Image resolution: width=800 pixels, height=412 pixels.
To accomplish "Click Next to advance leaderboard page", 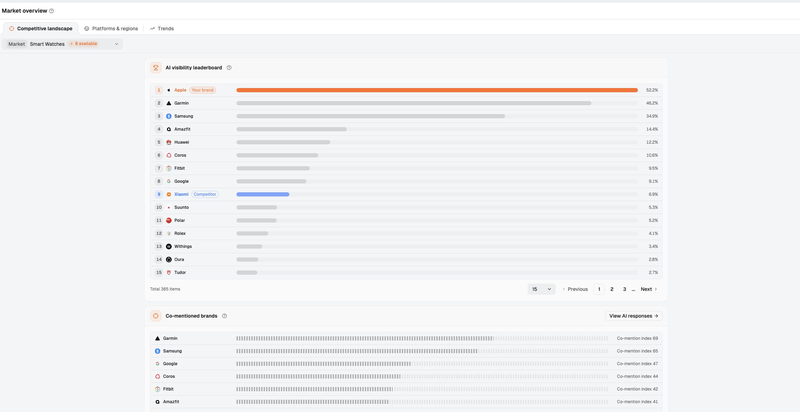I will [x=649, y=289].
